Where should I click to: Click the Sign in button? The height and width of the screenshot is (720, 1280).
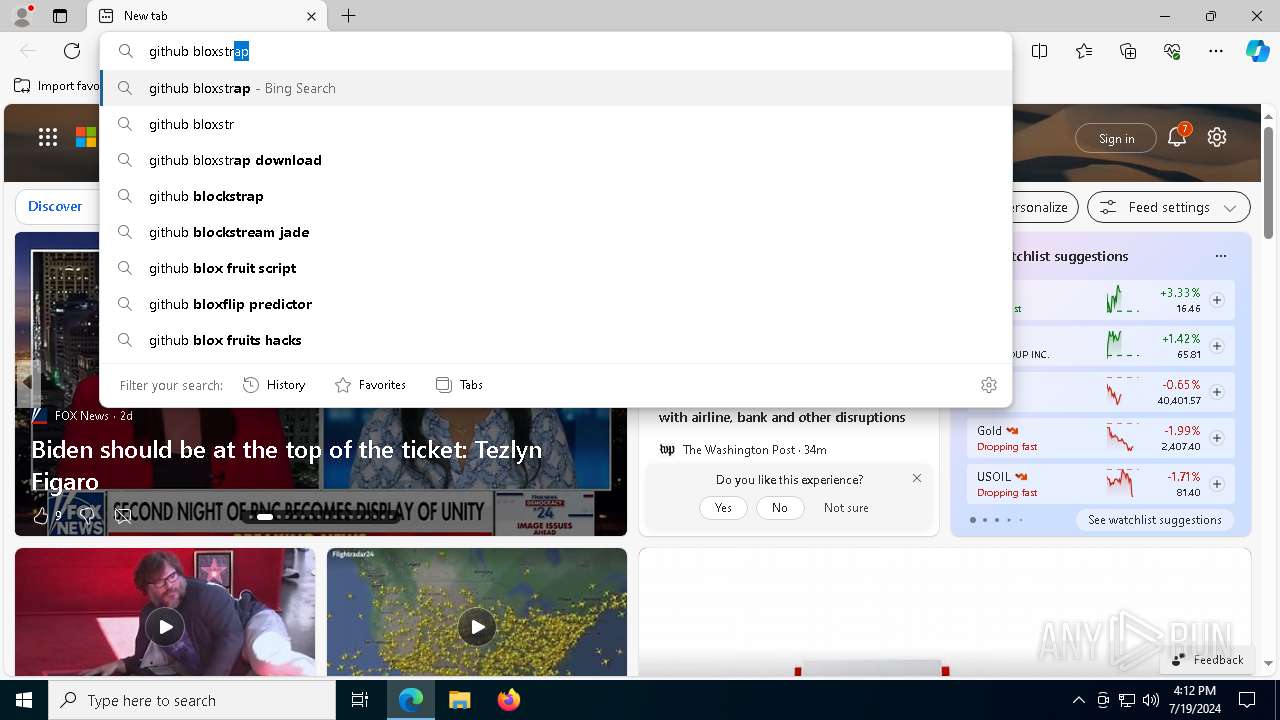1116,139
